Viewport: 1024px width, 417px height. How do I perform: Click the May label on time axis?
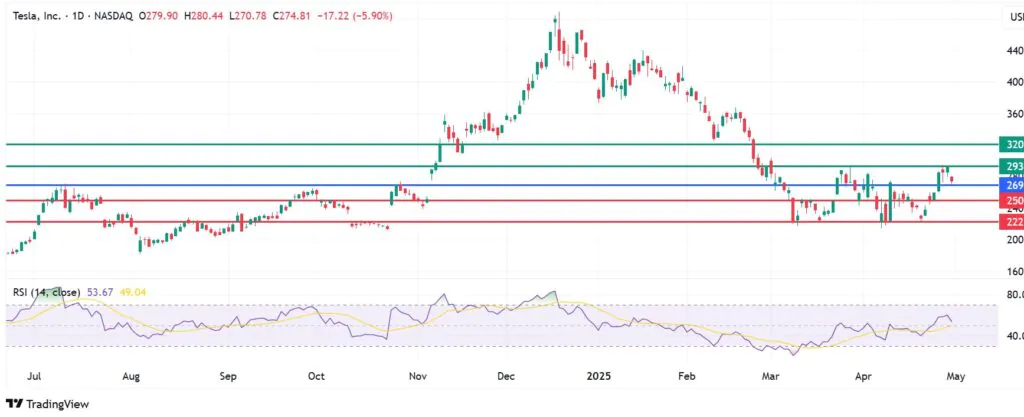[x=955, y=377]
